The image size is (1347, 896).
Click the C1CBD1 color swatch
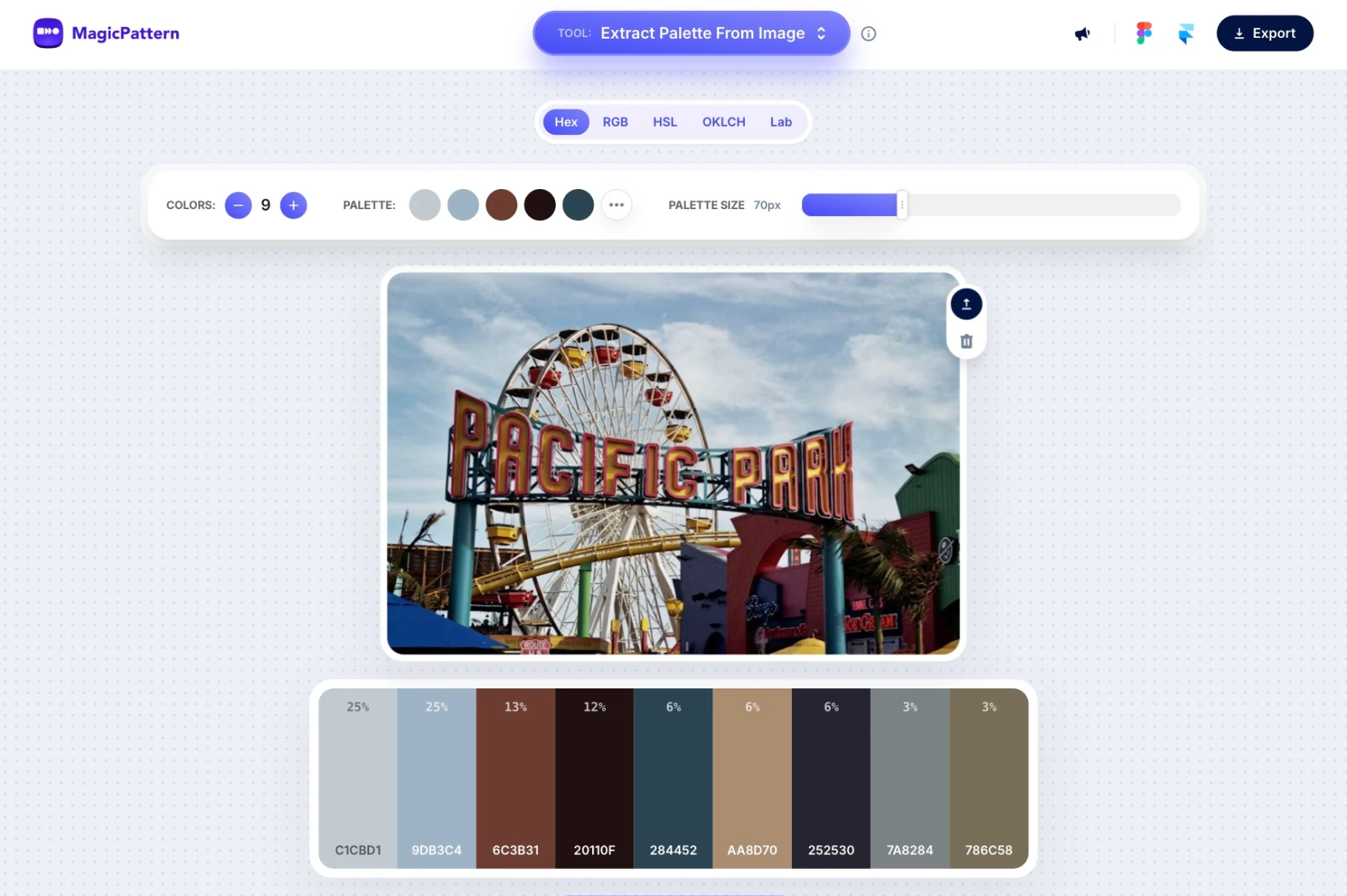pos(357,778)
